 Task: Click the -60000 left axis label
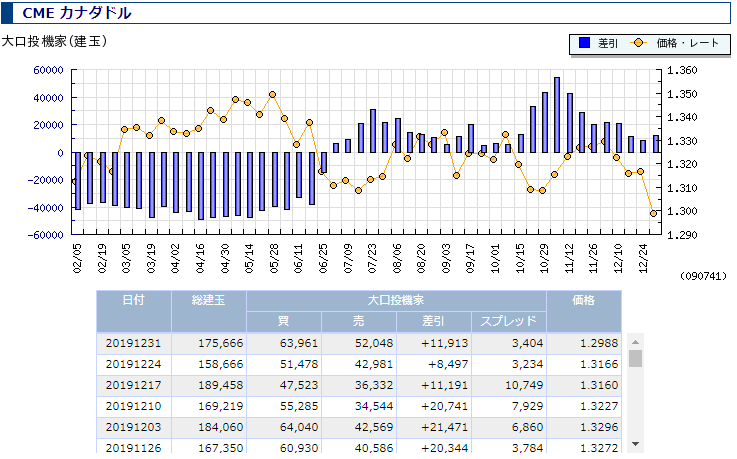pyautogui.click(x=46, y=235)
